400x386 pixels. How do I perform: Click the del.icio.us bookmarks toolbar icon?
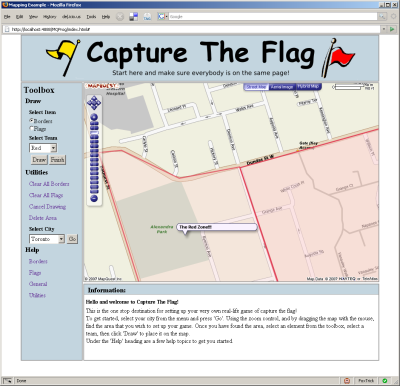134,17
